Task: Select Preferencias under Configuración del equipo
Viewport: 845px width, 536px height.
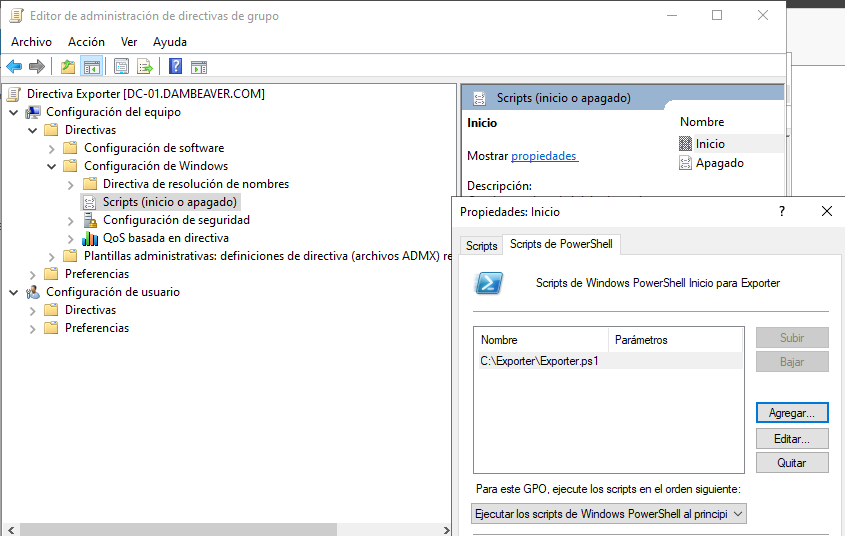Action: click(x=97, y=274)
